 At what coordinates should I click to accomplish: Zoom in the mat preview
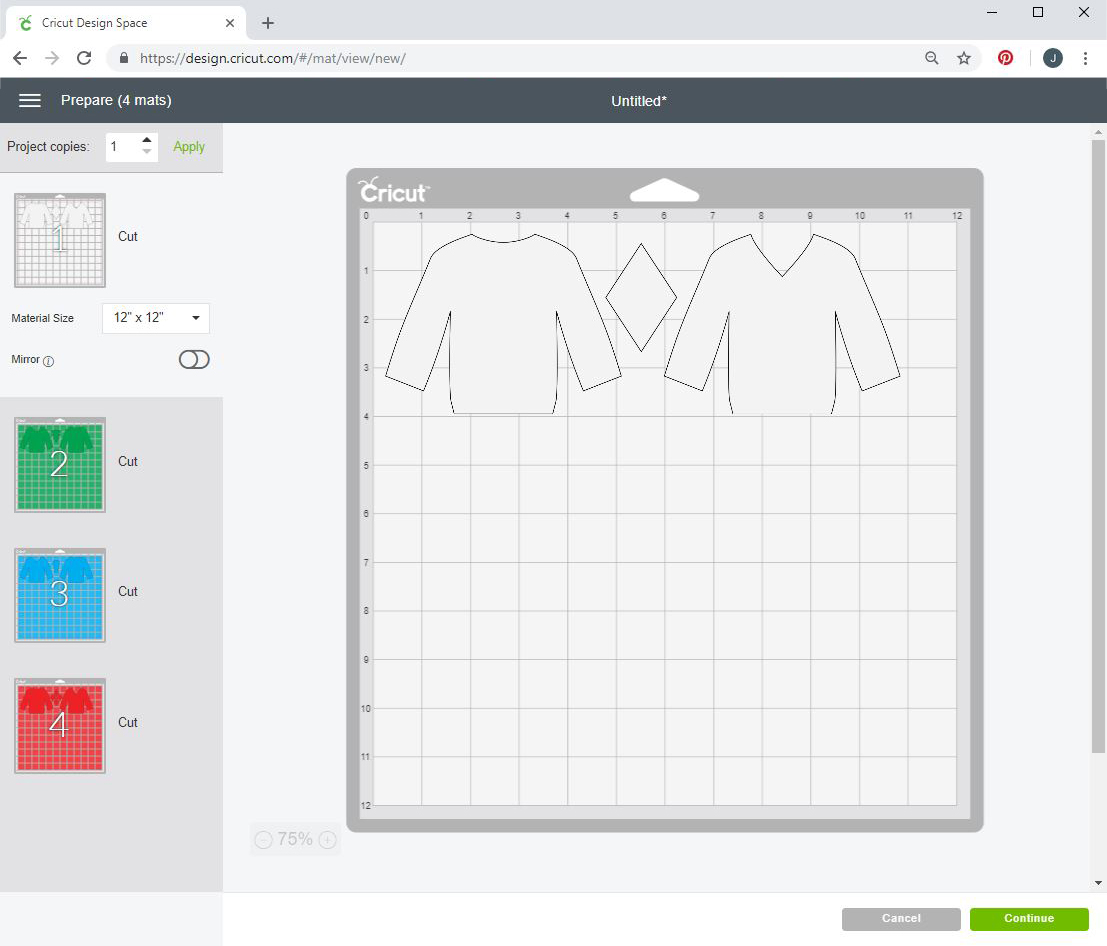pyautogui.click(x=328, y=839)
